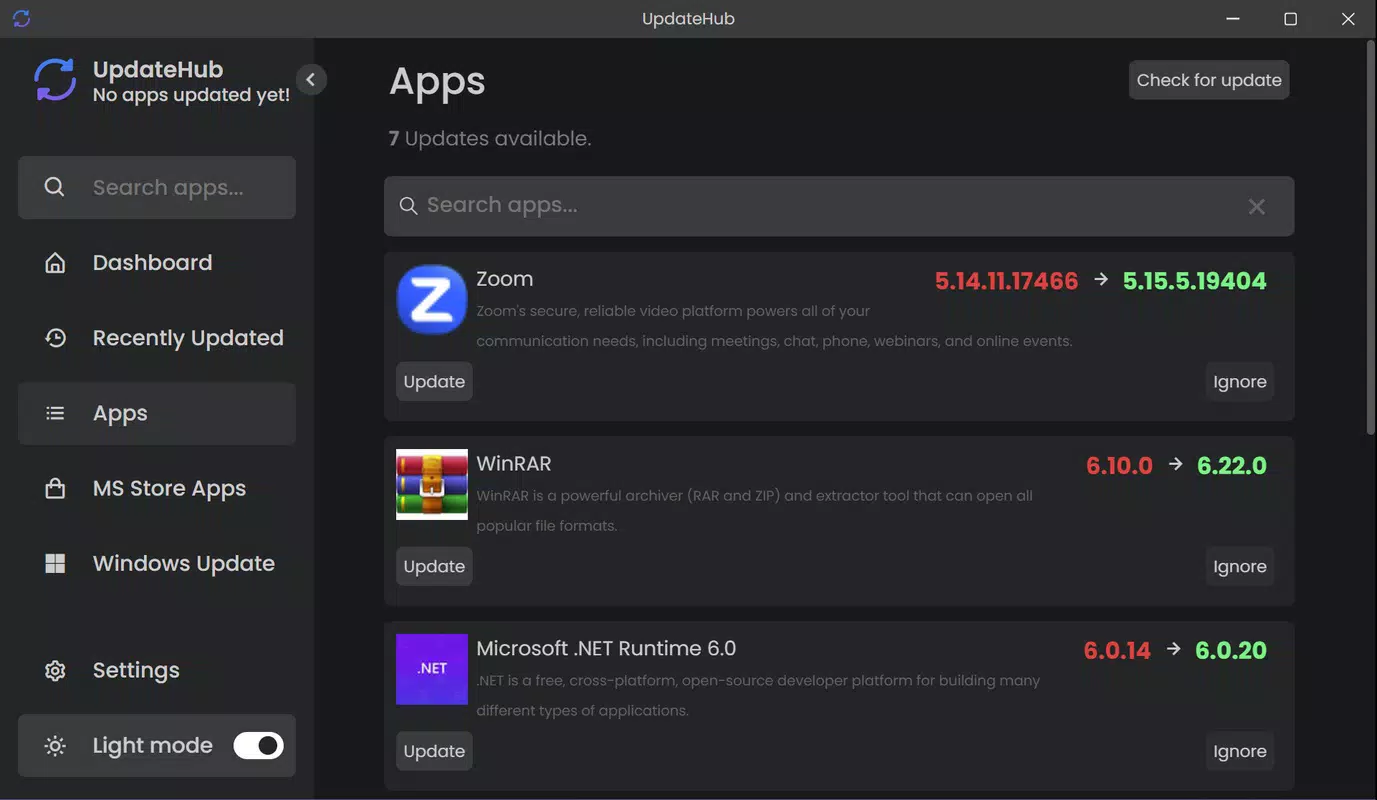1377x800 pixels.
Task: Click the Dashboard home icon
Action: (x=55, y=262)
